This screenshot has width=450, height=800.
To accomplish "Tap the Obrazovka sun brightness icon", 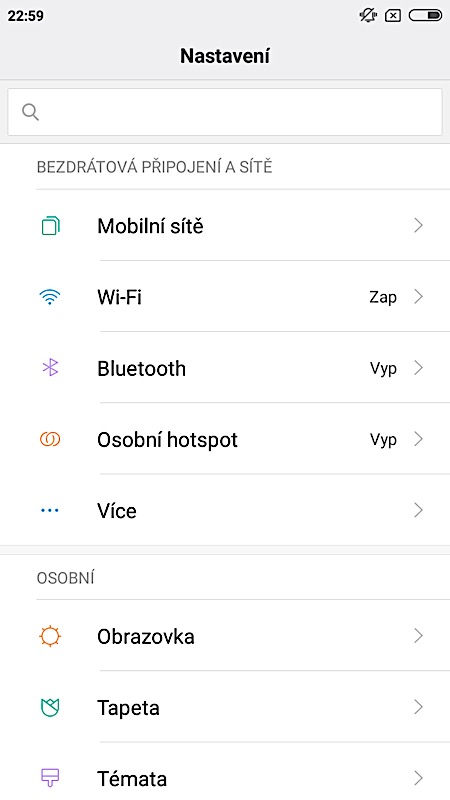I will coord(50,636).
